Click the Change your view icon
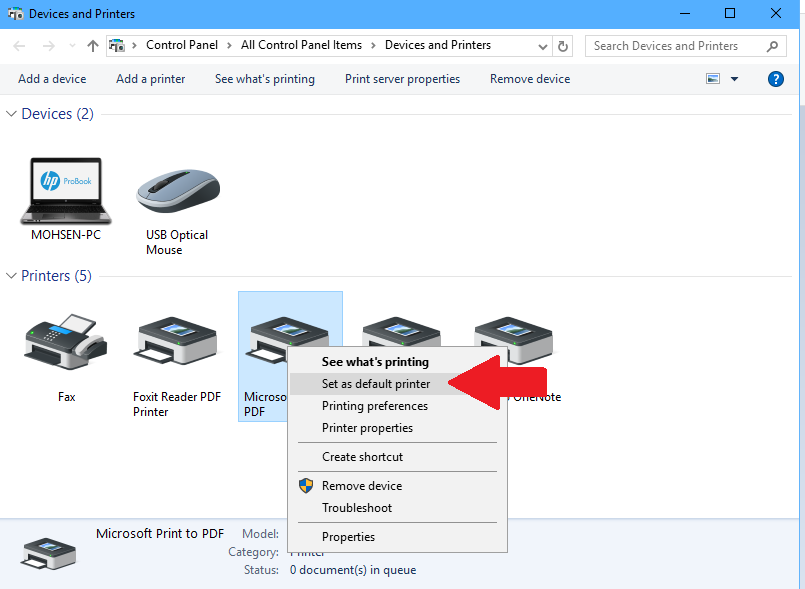This screenshot has width=805, height=589. (x=713, y=79)
